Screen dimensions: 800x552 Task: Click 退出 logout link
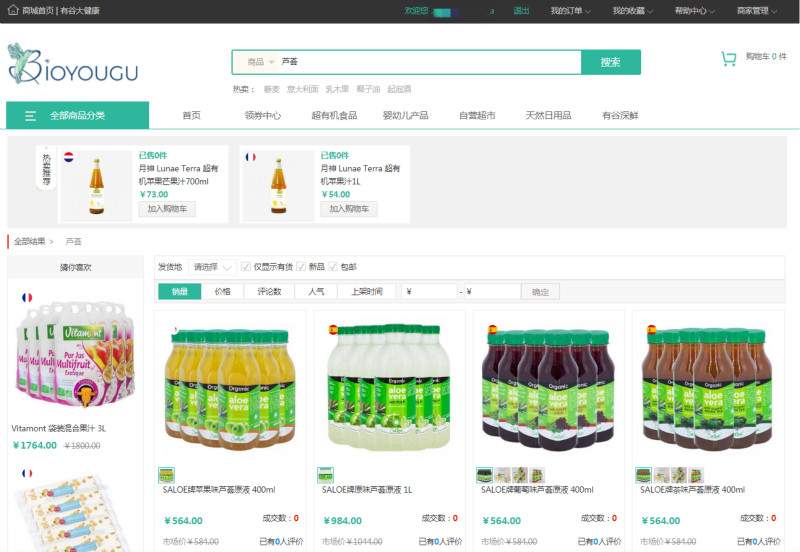[521, 11]
